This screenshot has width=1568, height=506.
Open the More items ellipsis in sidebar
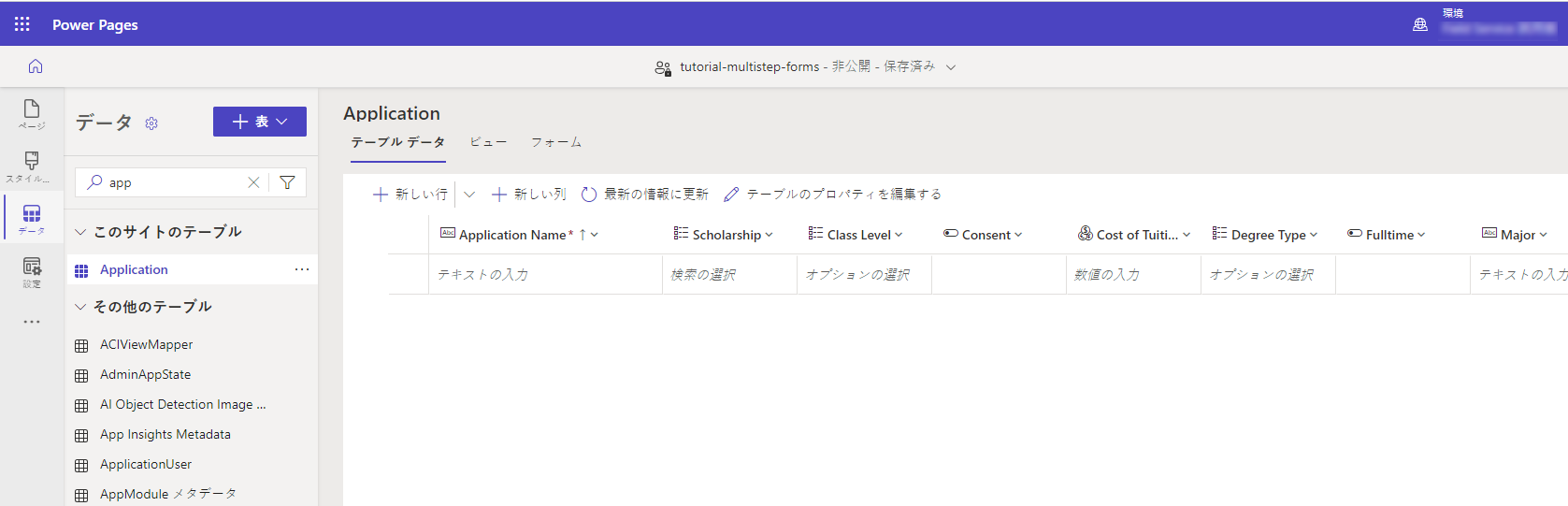point(32,322)
